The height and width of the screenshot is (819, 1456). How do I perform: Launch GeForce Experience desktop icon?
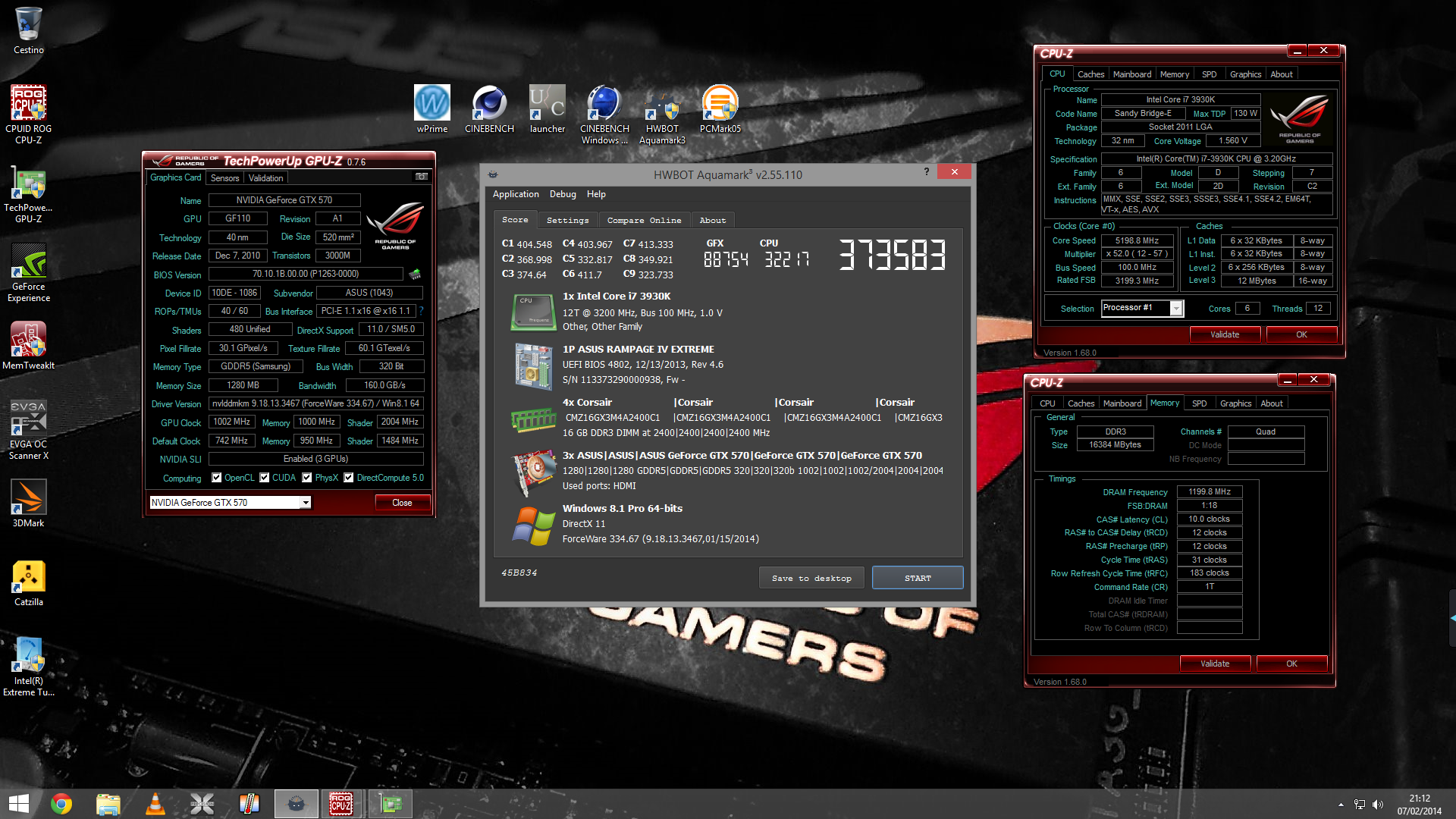[x=28, y=273]
